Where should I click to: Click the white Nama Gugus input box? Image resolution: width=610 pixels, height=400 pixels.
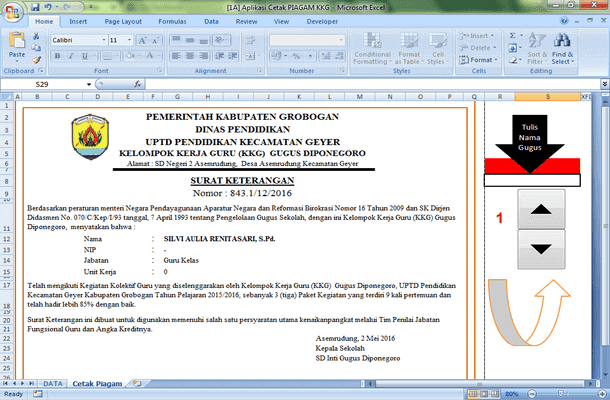coord(532,180)
